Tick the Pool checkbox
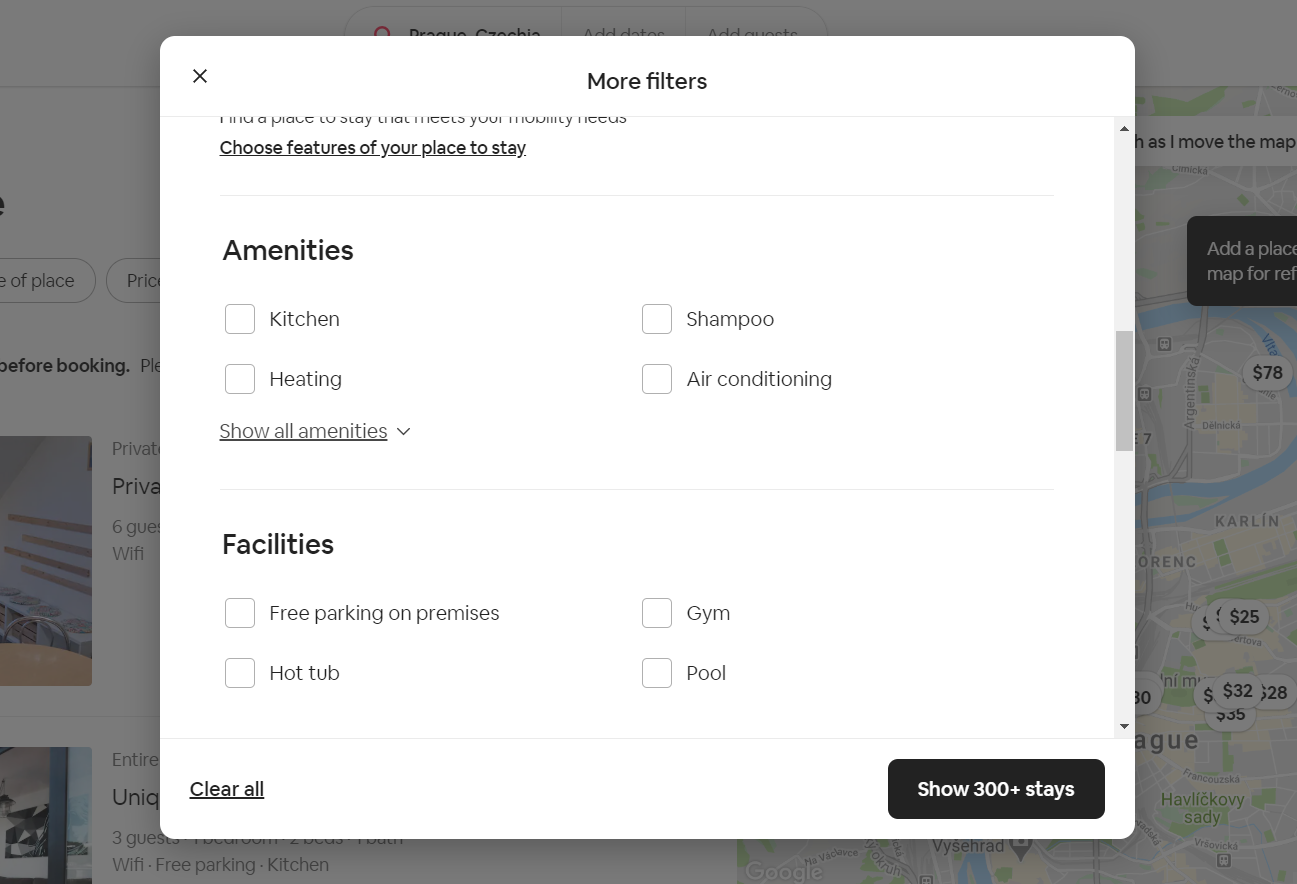 point(657,673)
